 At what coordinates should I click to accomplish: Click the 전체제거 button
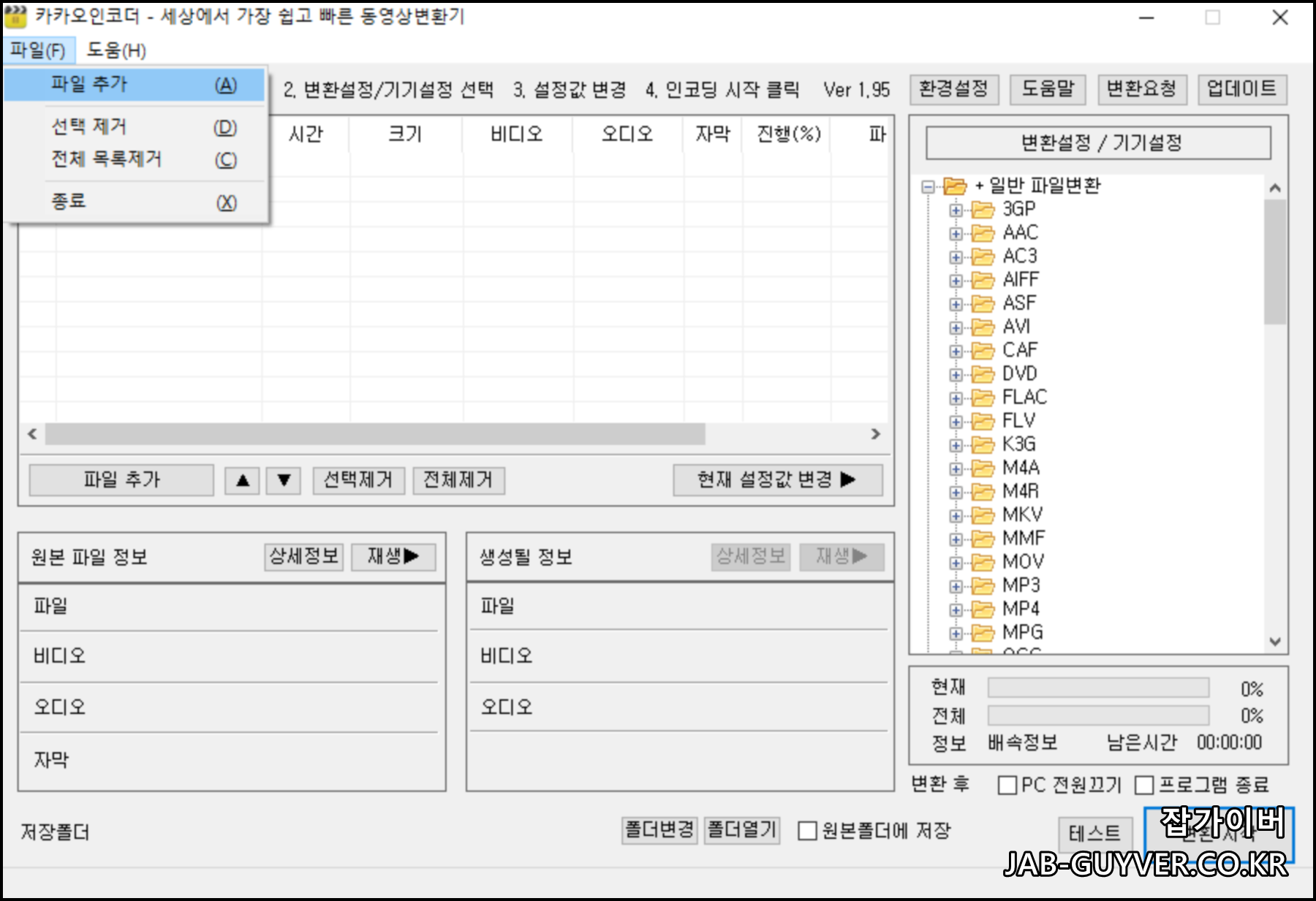[x=458, y=480]
